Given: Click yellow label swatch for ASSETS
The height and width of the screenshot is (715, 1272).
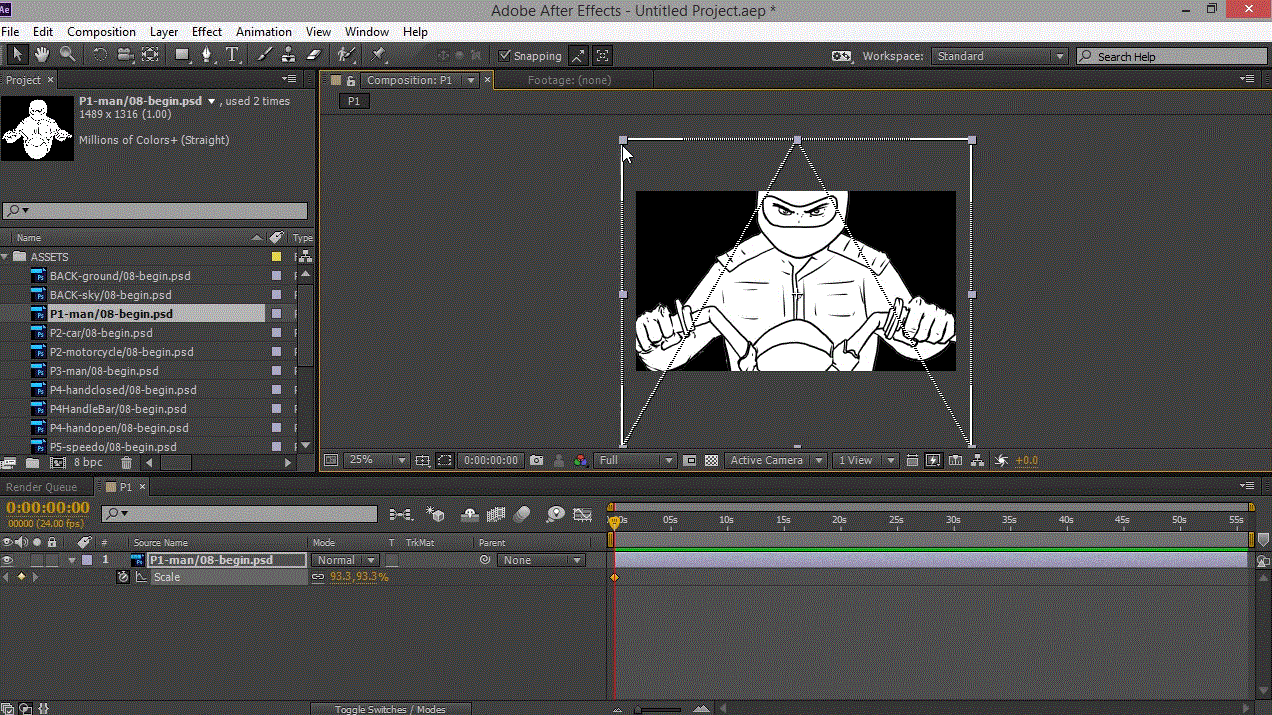Looking at the screenshot, I should [277, 257].
